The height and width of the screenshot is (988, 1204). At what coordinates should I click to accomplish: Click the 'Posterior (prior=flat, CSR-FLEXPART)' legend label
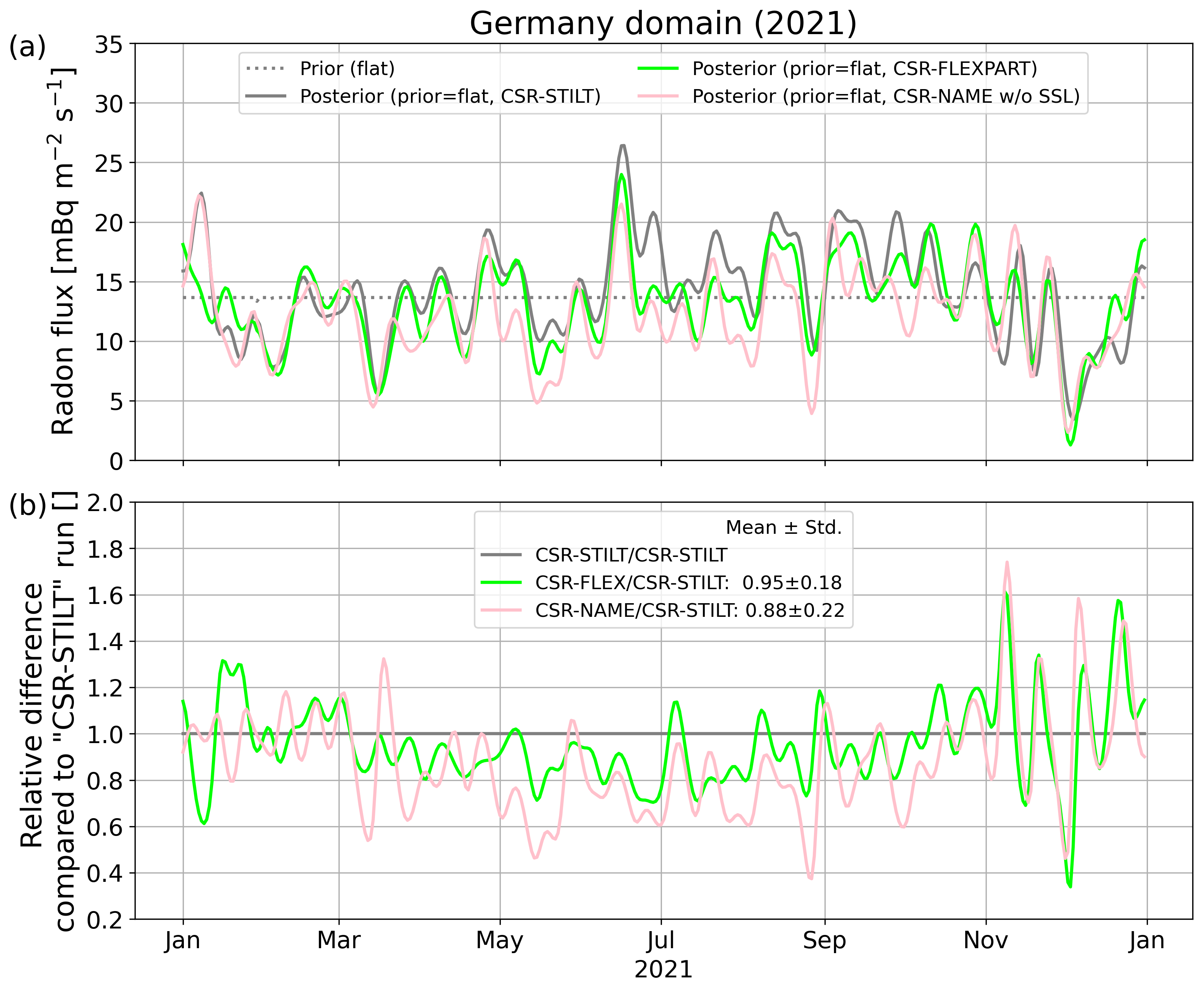(864, 69)
